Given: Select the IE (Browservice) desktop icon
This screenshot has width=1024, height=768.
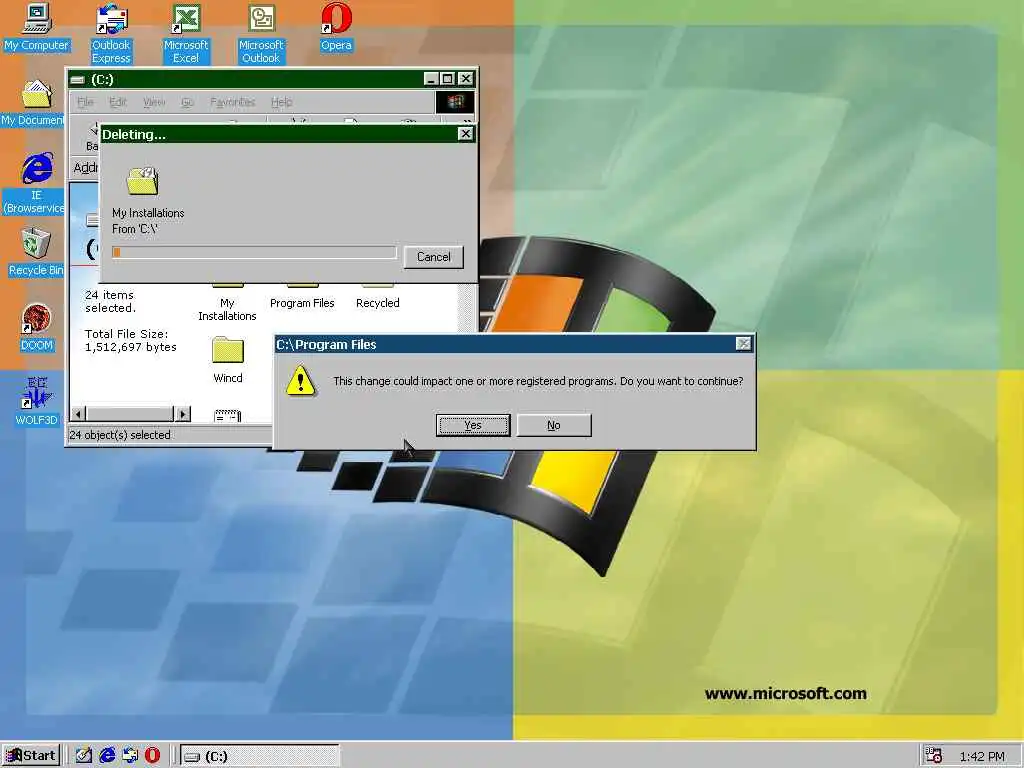Looking at the screenshot, I should (x=34, y=184).
